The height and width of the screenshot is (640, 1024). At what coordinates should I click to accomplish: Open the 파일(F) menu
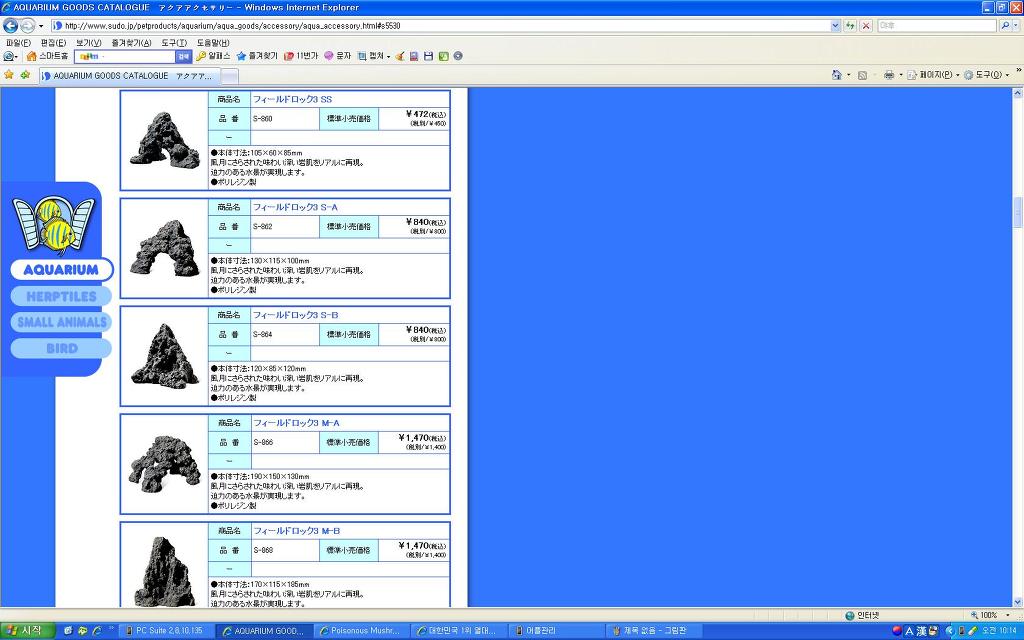tap(18, 42)
